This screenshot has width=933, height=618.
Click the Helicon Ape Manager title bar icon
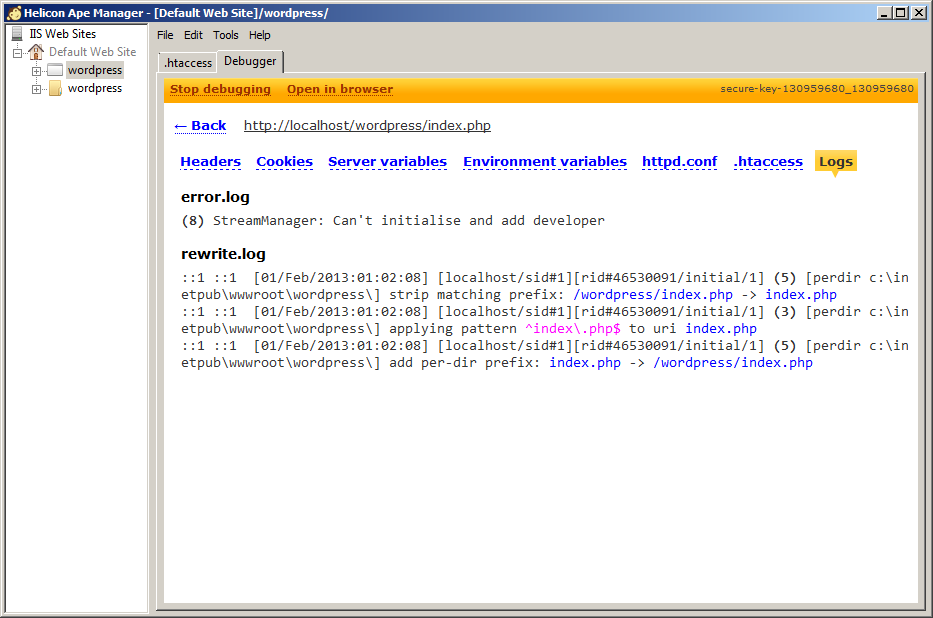pos(12,12)
